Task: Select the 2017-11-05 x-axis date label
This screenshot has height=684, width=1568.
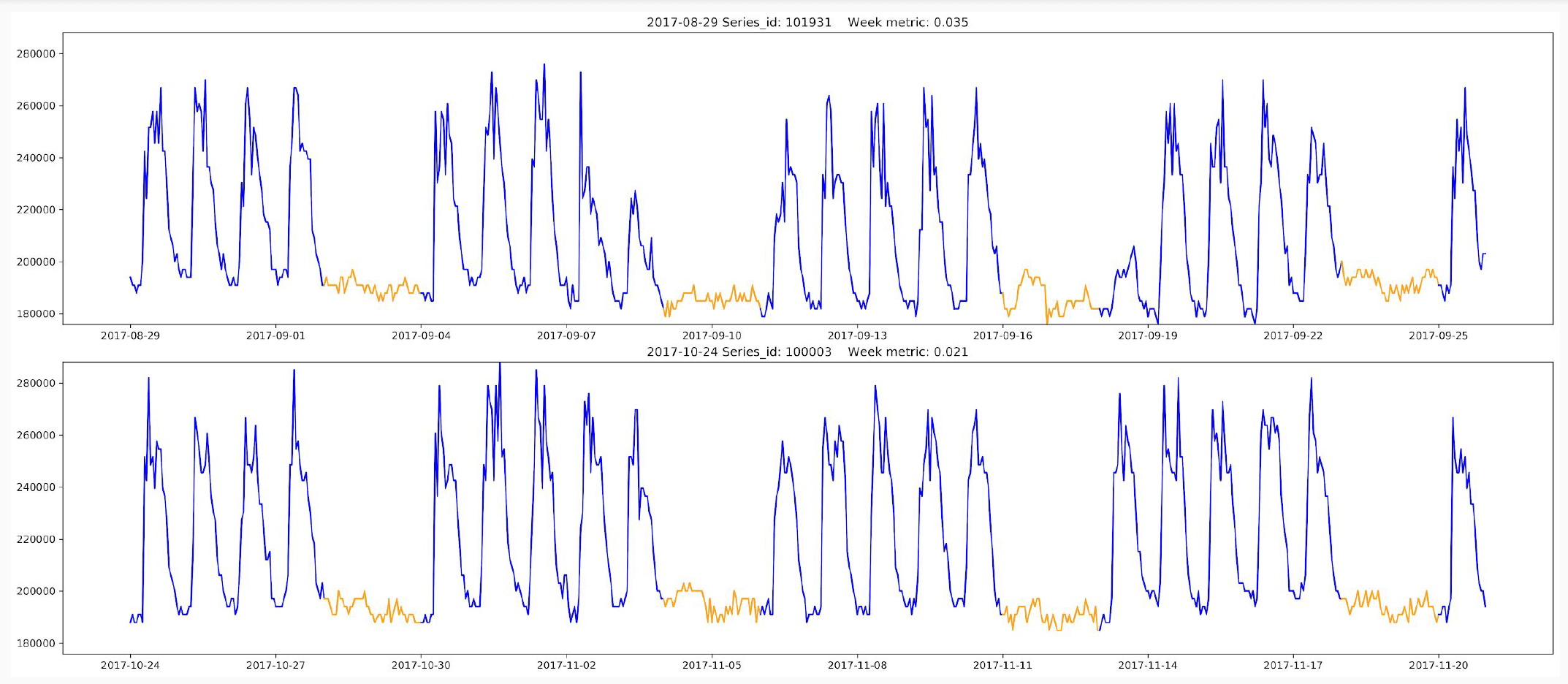Action: pyautogui.click(x=712, y=665)
